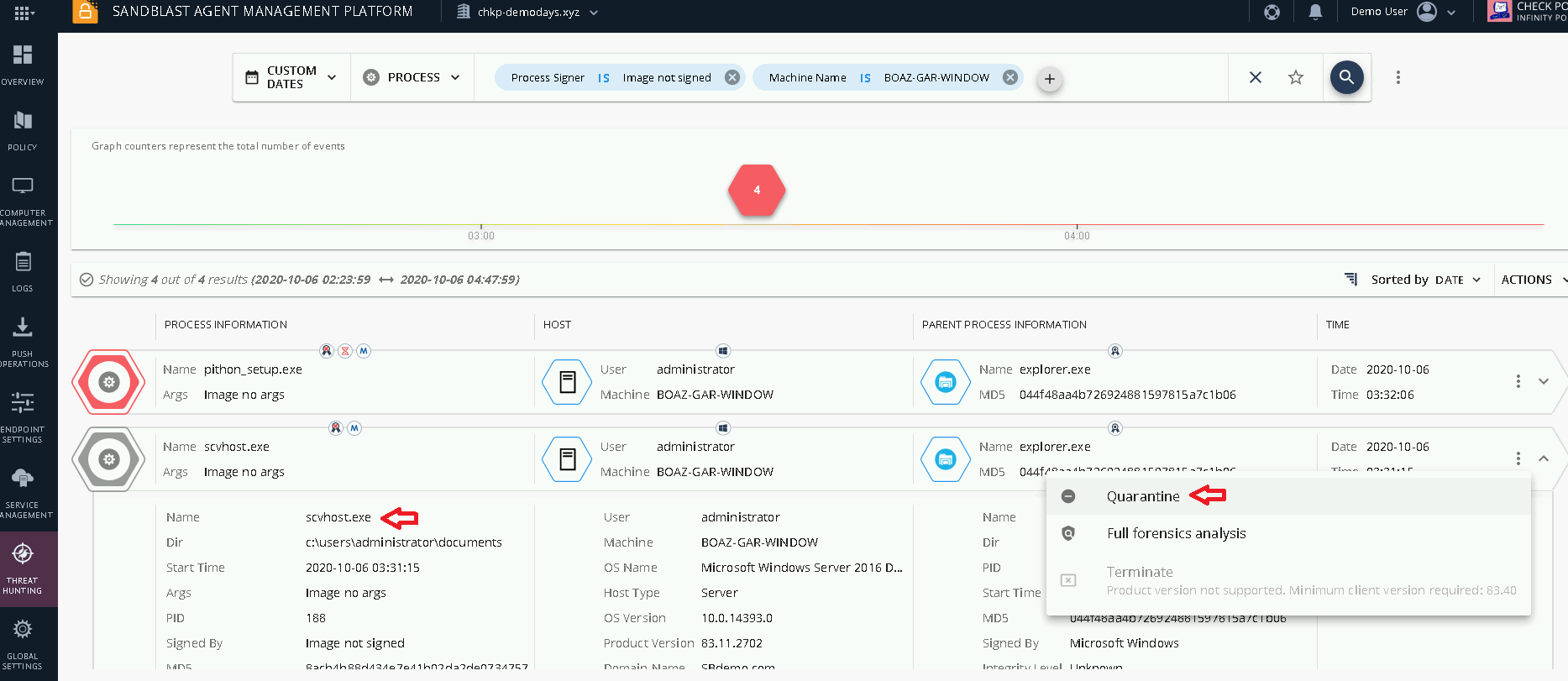The image size is (1568, 681).
Task: Click the PID value 188
Action: pos(316,618)
